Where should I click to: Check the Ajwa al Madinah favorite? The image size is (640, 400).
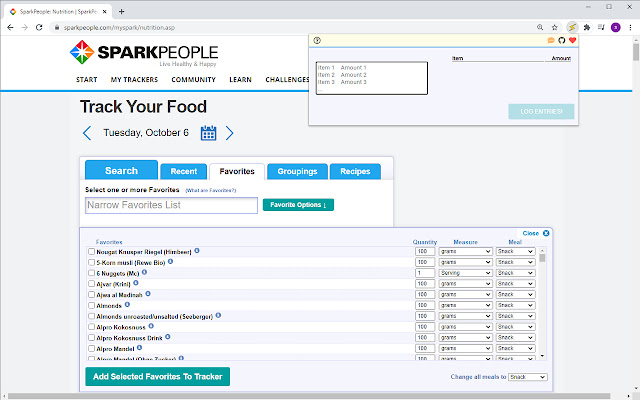pyautogui.click(x=91, y=294)
